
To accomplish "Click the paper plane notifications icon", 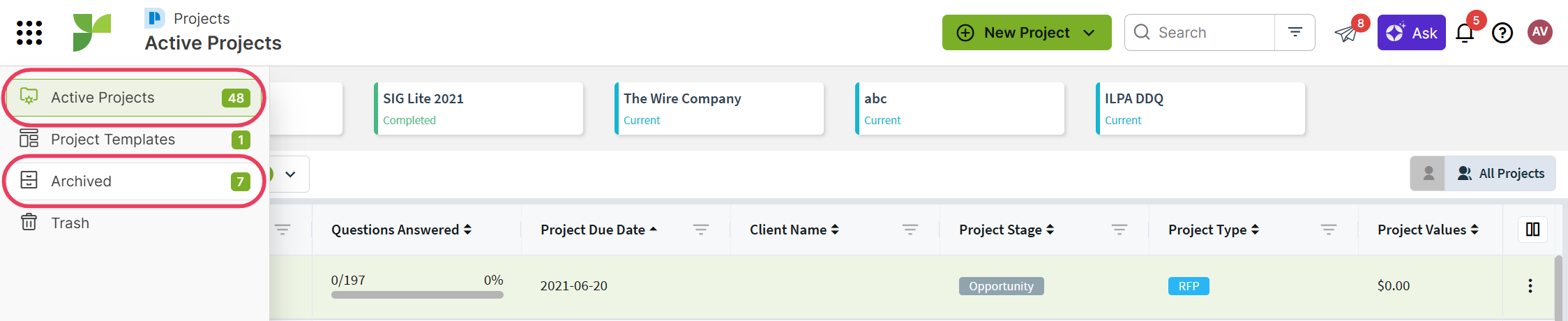I will pos(1345,33).
